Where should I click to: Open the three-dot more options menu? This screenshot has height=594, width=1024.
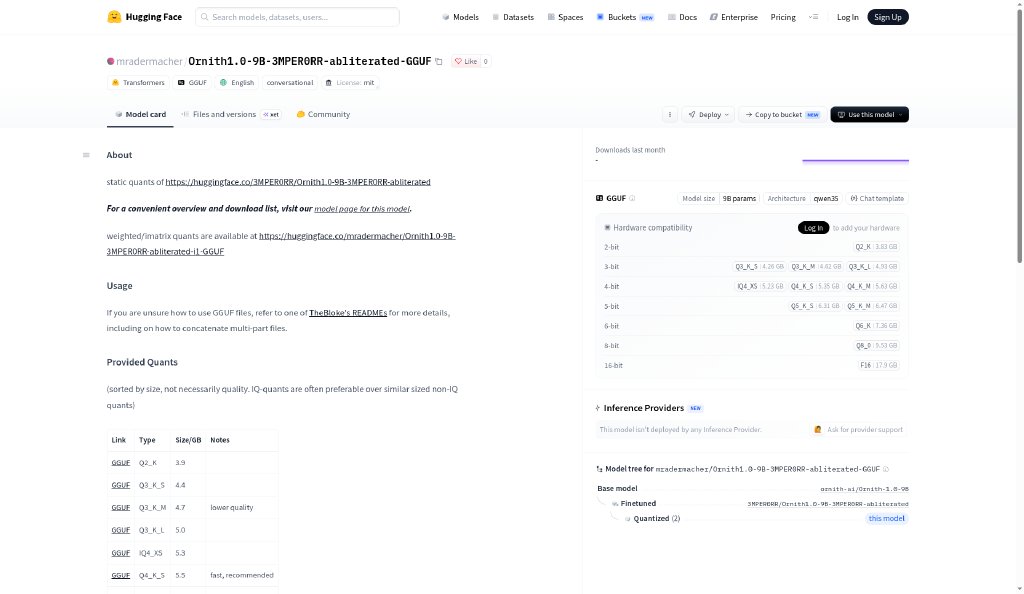[669, 114]
